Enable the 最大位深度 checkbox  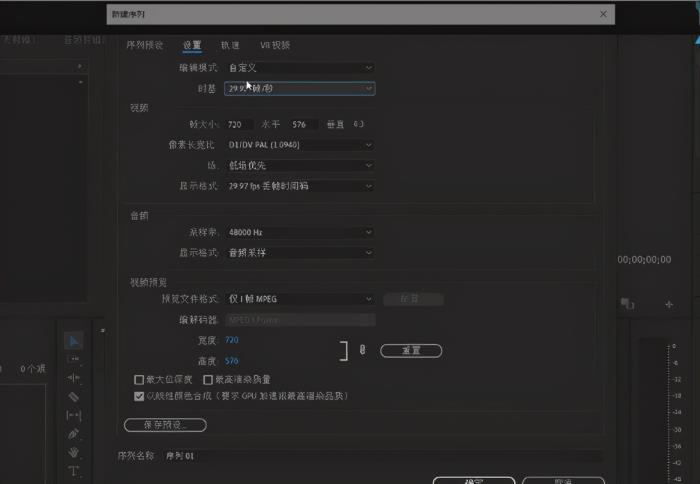point(139,380)
